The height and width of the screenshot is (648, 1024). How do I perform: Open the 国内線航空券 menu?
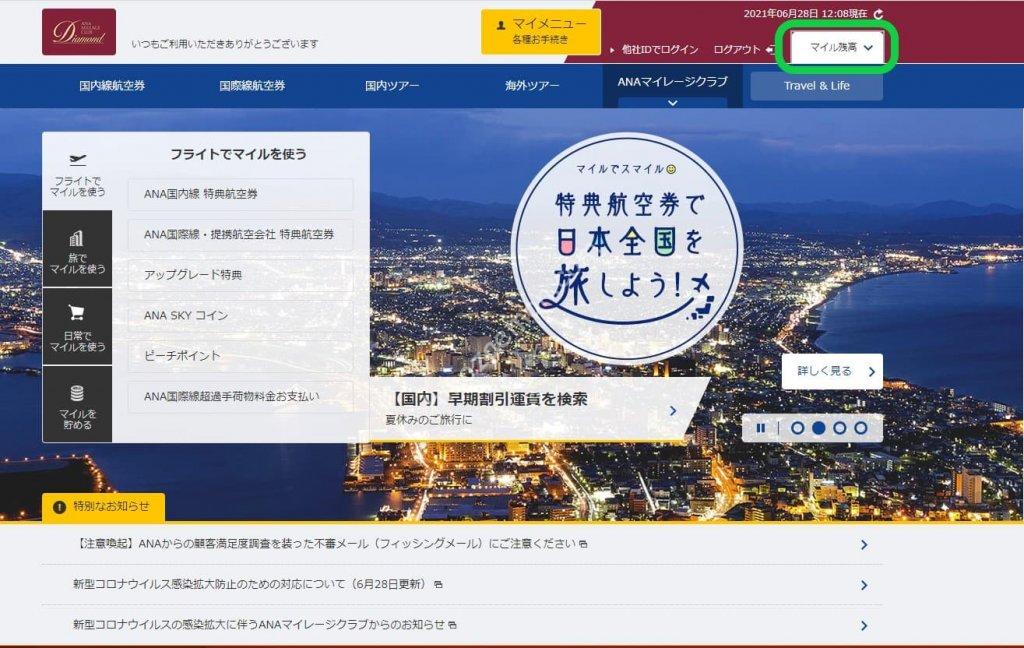(x=112, y=86)
